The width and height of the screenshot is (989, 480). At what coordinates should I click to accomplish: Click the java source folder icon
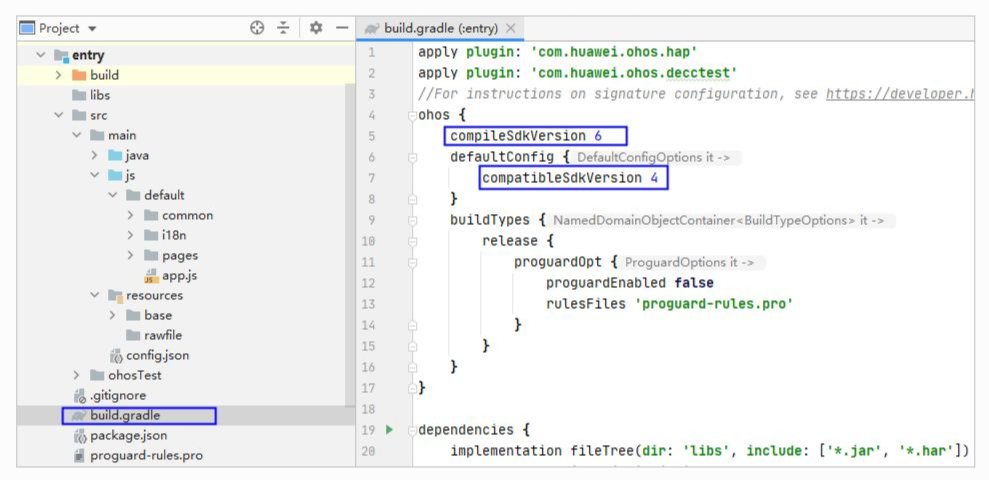(115, 156)
